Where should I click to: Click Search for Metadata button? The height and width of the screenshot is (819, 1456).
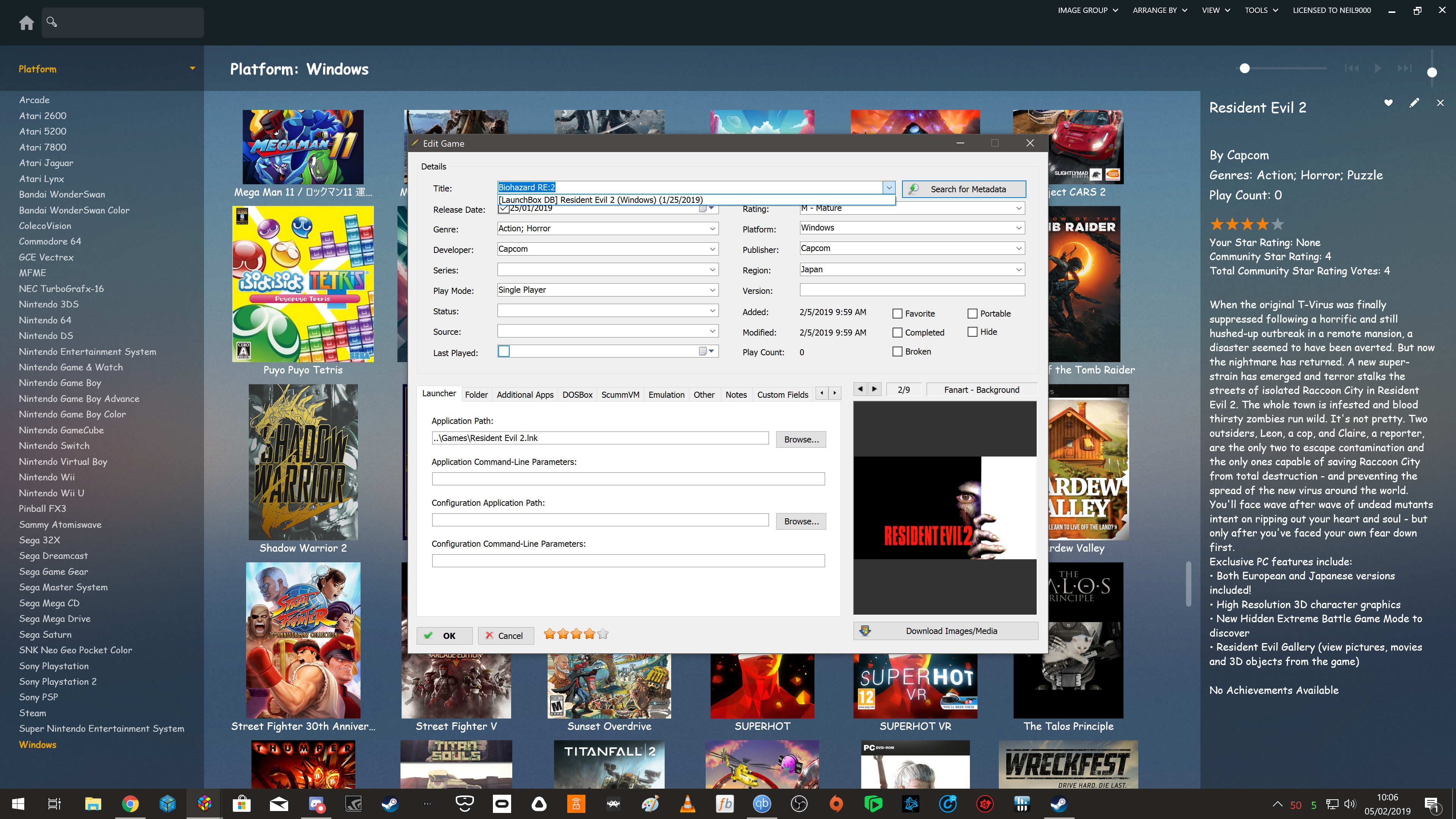pos(964,189)
